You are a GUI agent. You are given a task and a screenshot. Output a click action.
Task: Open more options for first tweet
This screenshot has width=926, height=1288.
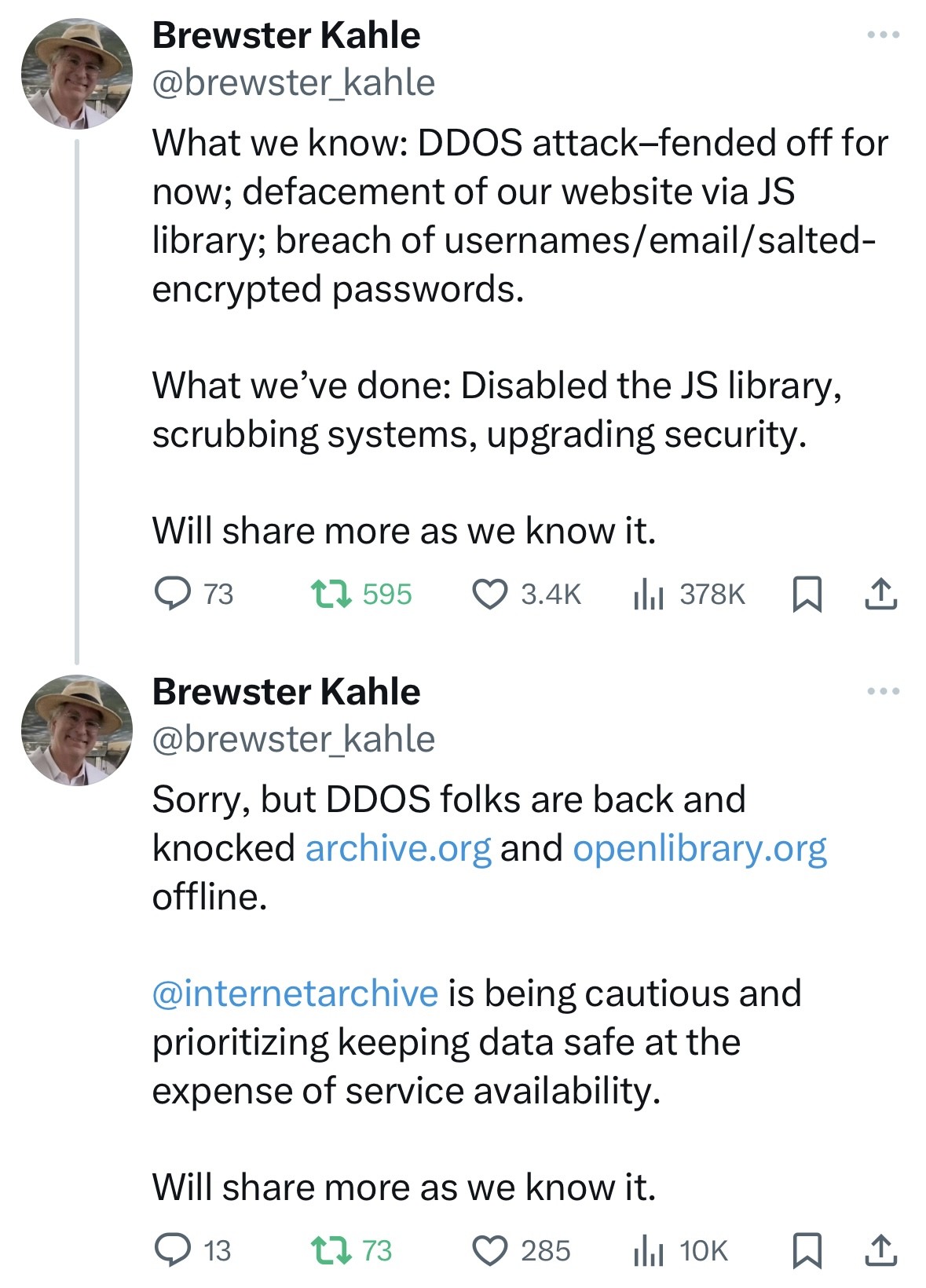pyautogui.click(x=884, y=35)
